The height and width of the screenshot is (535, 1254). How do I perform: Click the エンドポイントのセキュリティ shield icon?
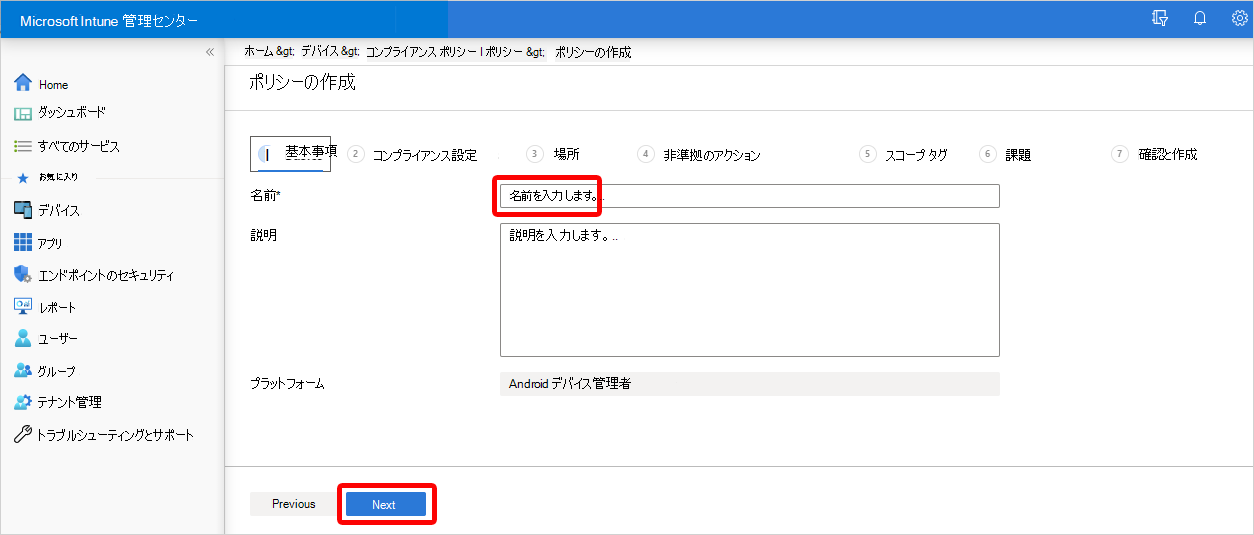coord(23,274)
